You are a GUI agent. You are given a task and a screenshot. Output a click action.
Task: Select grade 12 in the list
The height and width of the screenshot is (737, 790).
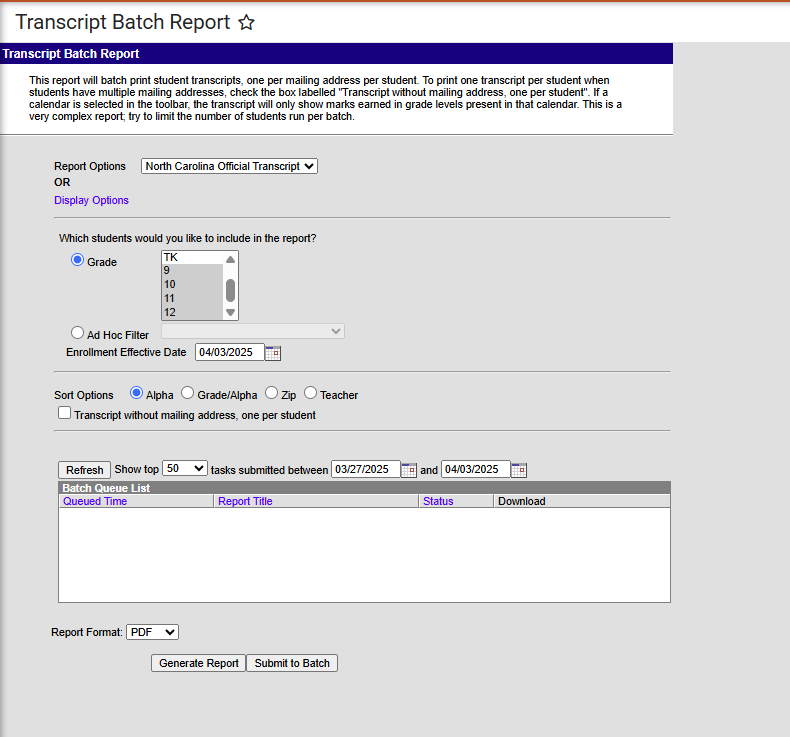192,312
